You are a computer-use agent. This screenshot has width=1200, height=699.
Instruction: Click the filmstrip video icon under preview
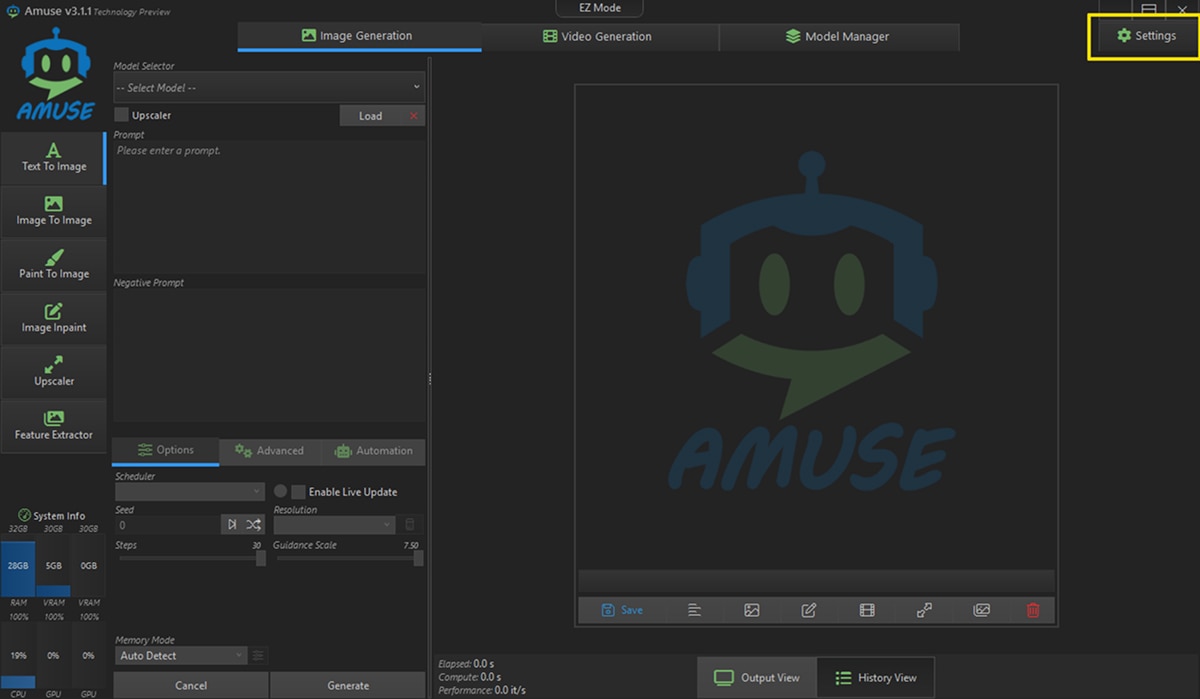(867, 610)
